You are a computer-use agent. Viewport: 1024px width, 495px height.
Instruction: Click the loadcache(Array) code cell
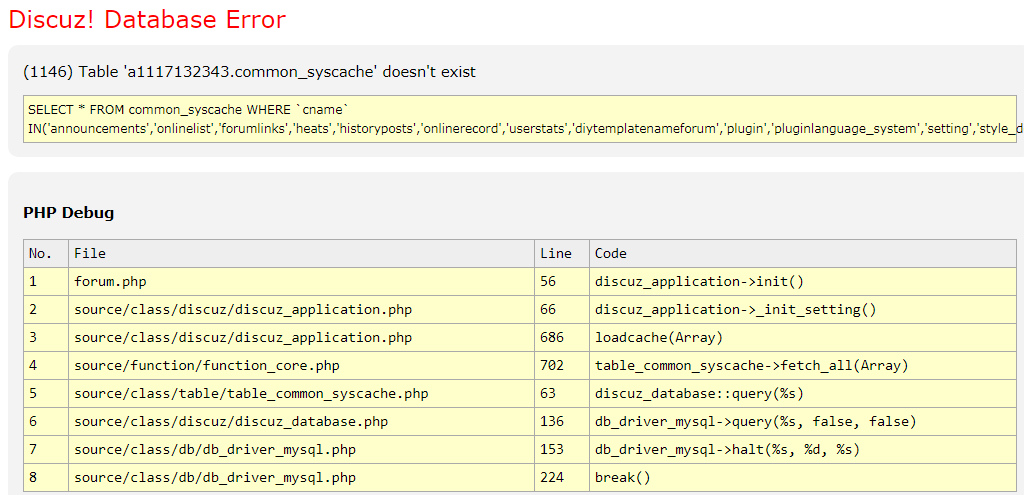(803, 338)
